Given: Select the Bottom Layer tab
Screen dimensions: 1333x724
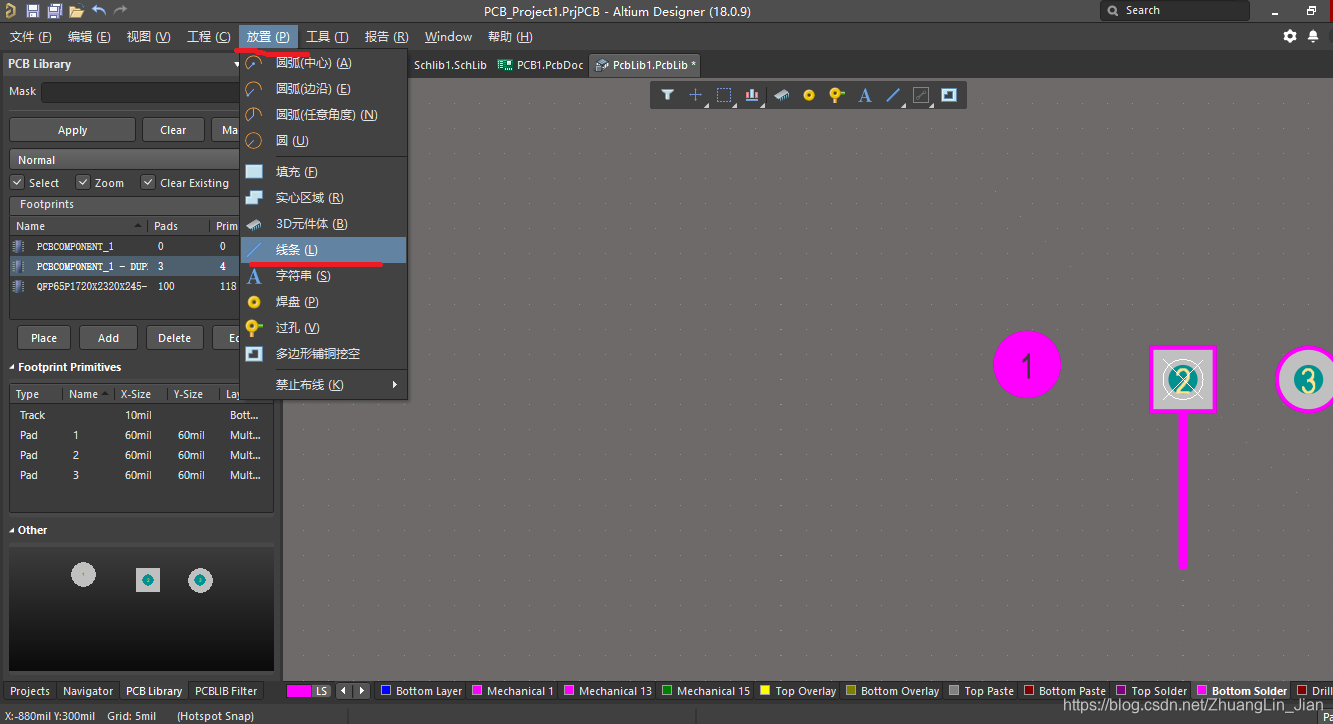Looking at the screenshot, I should (421, 691).
